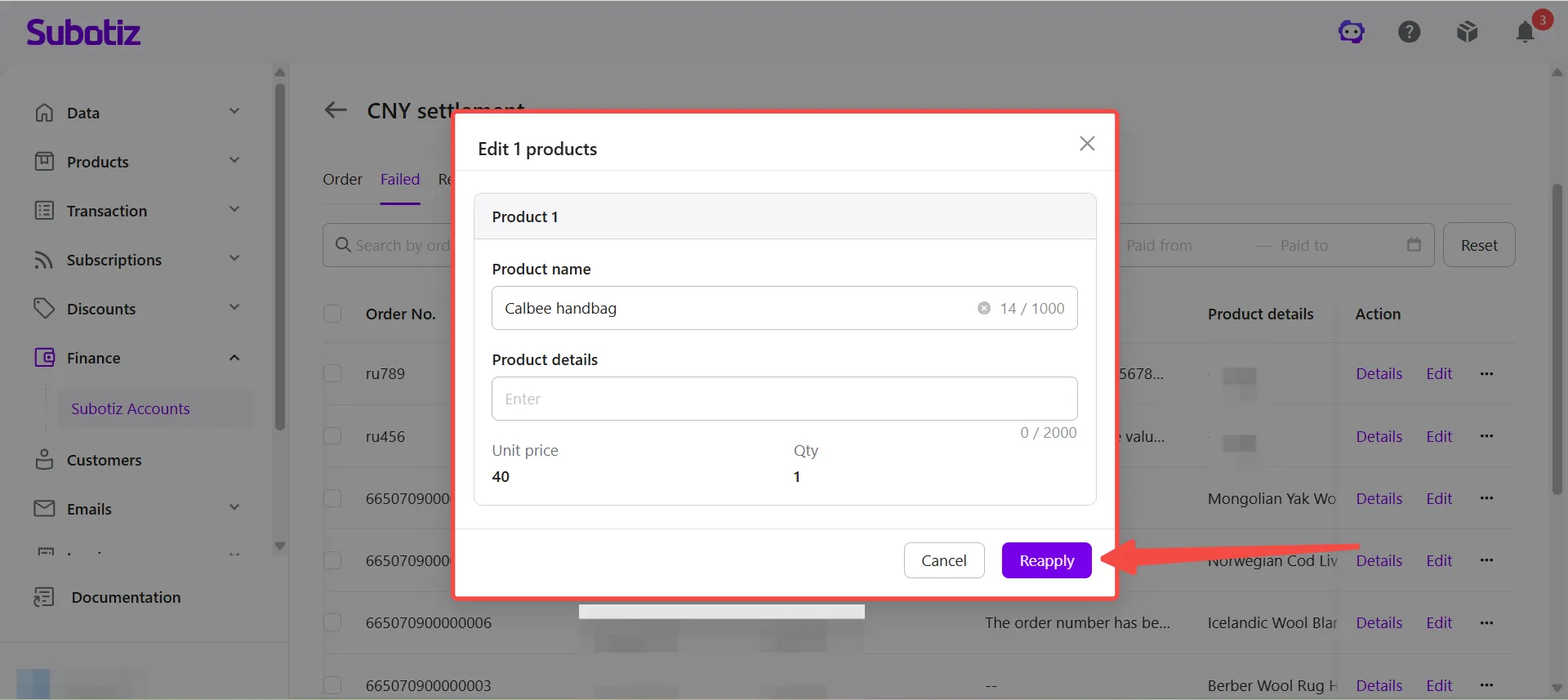The width and height of the screenshot is (1568, 700).
Task: Click the Reapply button
Action: click(x=1047, y=560)
